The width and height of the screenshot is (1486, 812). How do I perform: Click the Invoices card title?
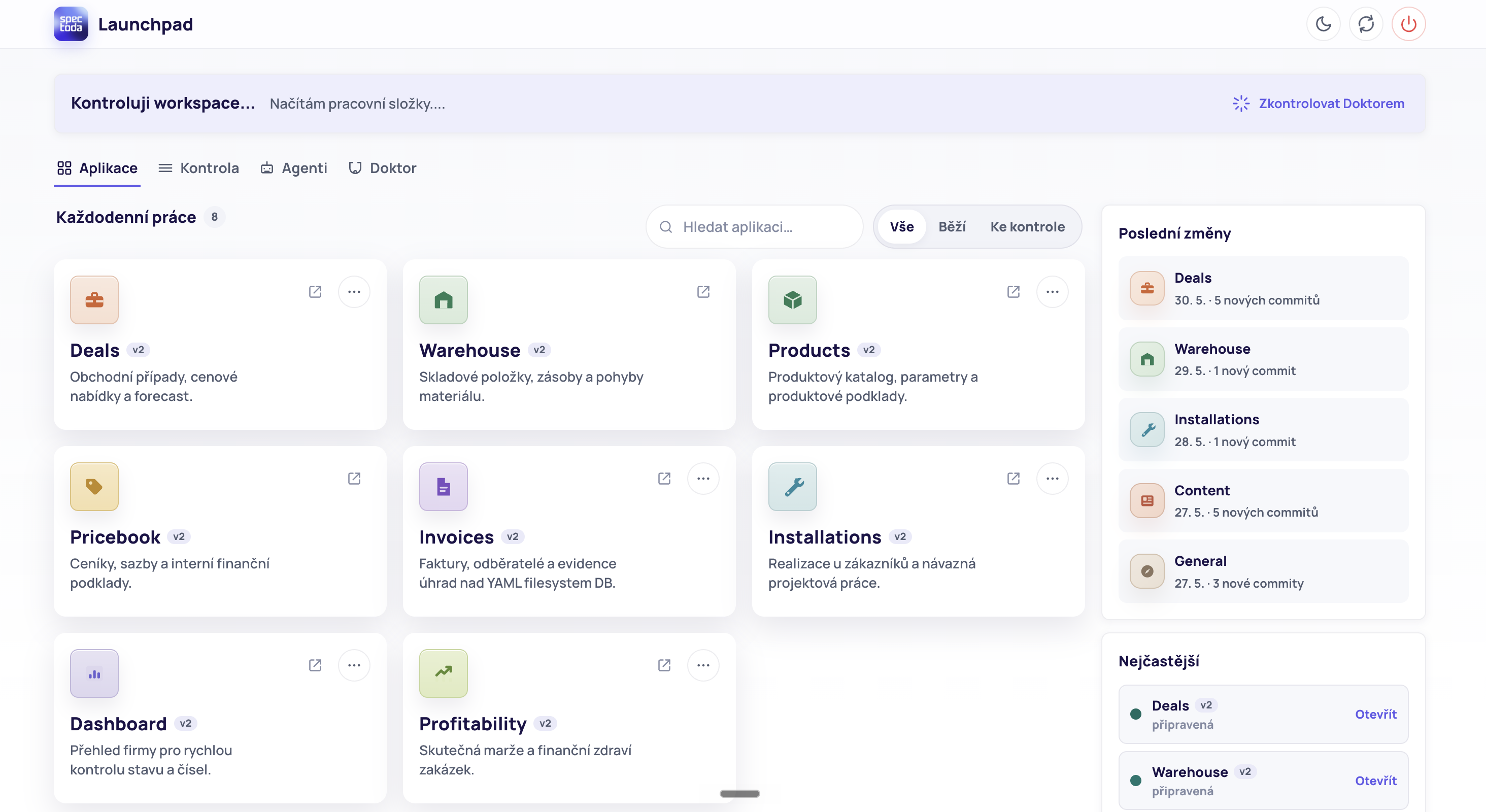[x=456, y=537]
